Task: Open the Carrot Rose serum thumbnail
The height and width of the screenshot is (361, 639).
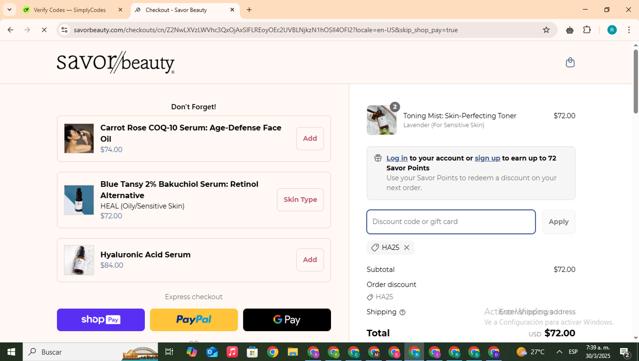Action: (x=79, y=139)
